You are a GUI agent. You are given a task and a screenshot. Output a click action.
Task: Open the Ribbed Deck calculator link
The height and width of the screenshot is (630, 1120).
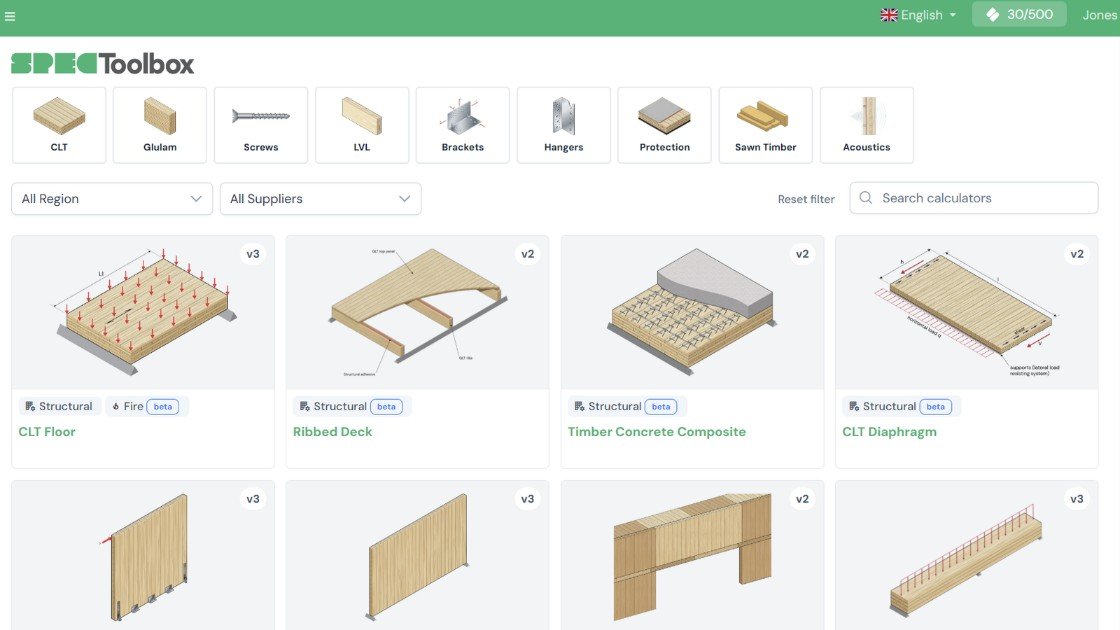(x=333, y=431)
